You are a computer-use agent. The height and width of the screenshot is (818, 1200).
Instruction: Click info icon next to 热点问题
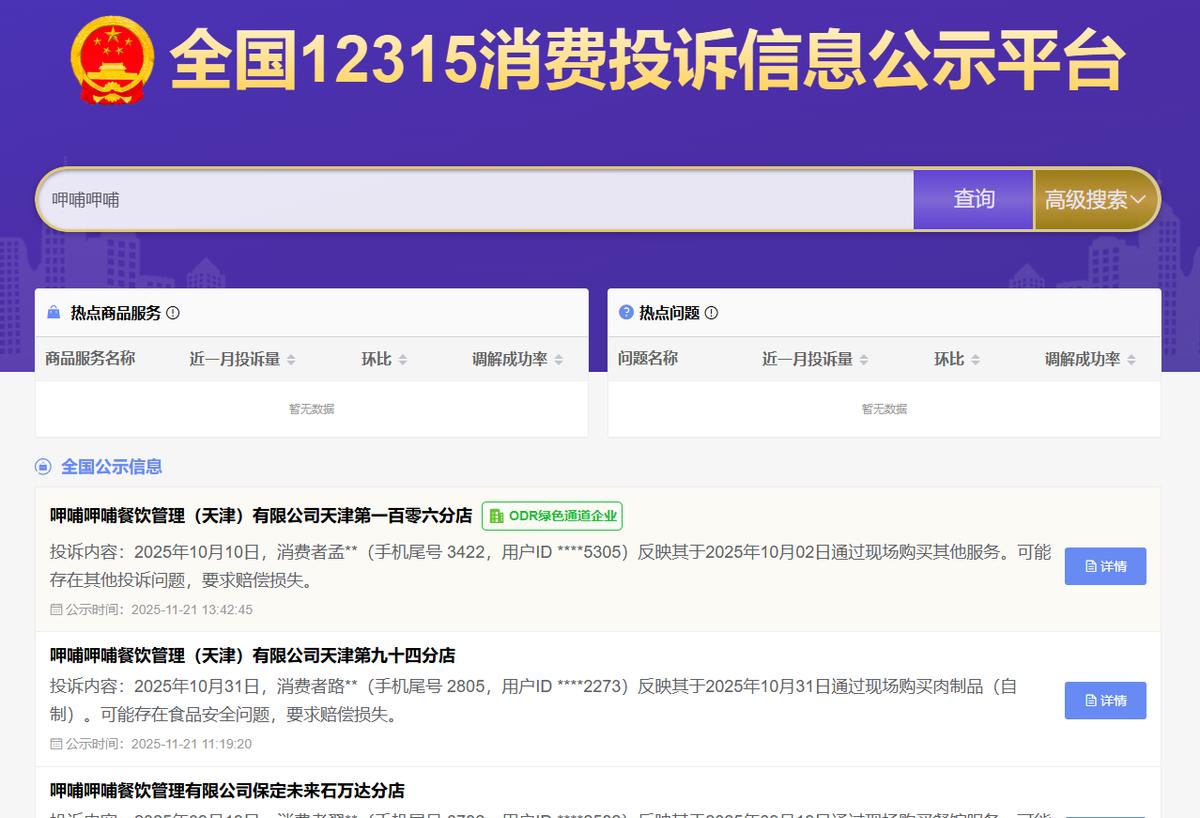tap(711, 313)
